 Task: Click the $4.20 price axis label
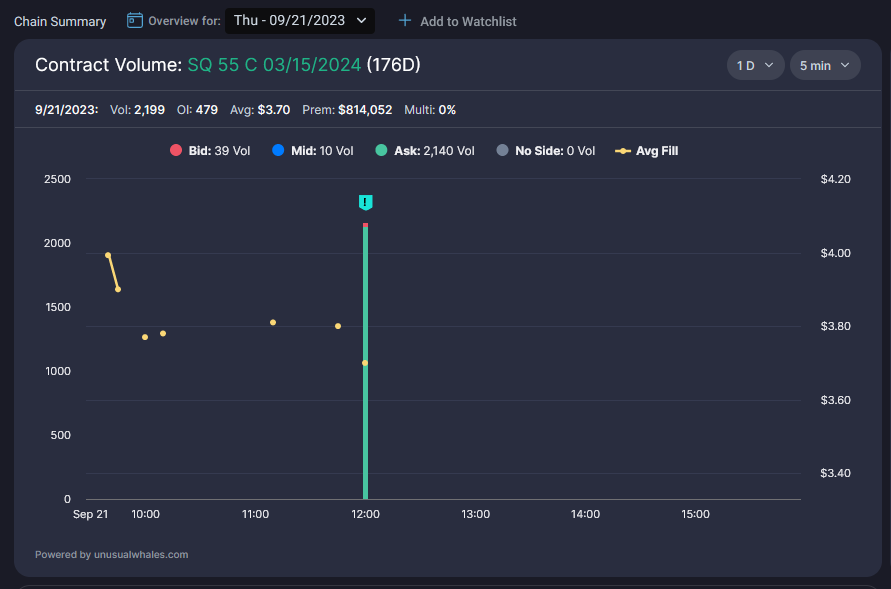coord(835,179)
